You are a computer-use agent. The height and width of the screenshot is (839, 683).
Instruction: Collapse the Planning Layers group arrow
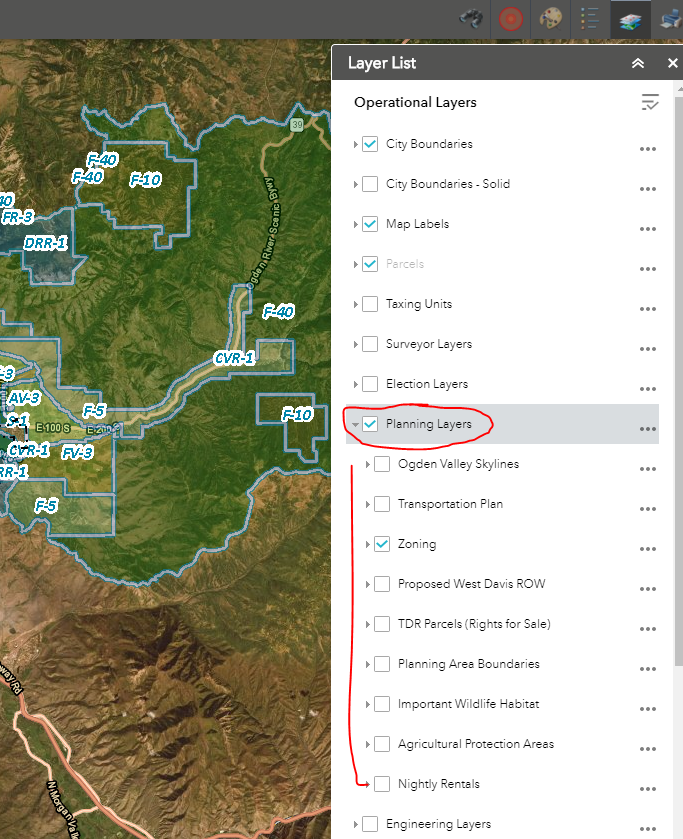[355, 425]
